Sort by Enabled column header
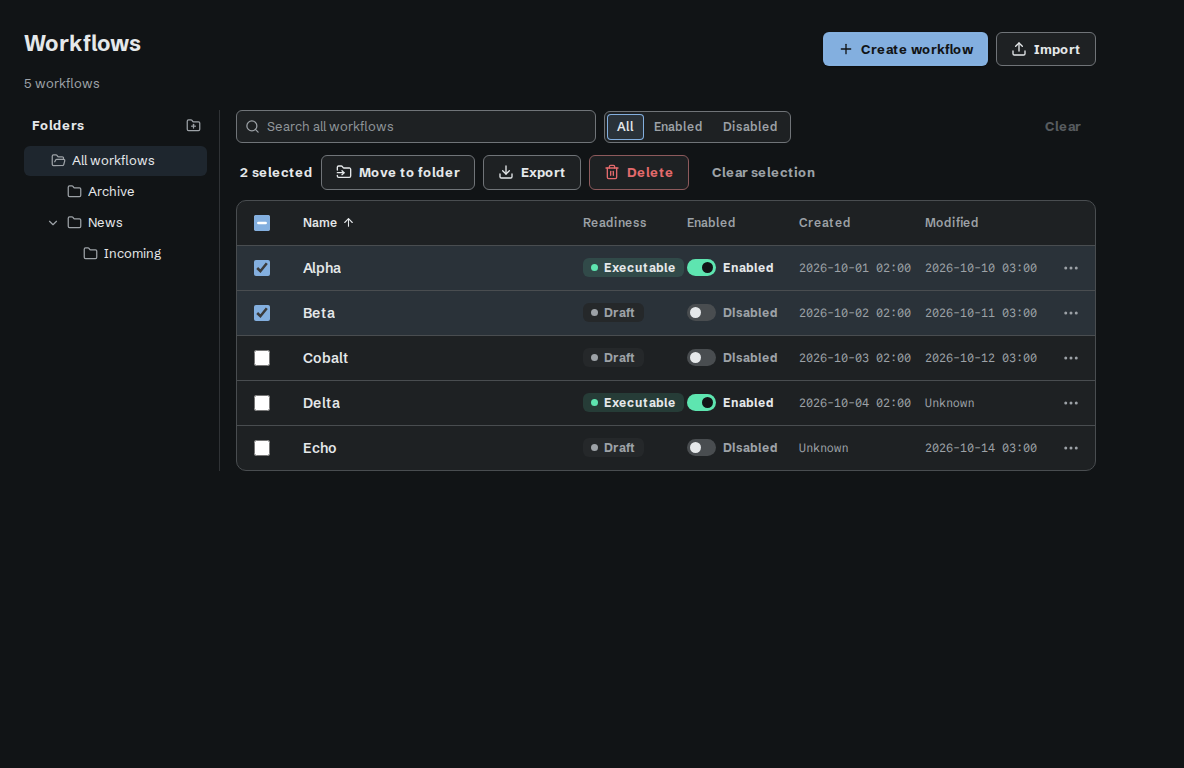 point(711,223)
